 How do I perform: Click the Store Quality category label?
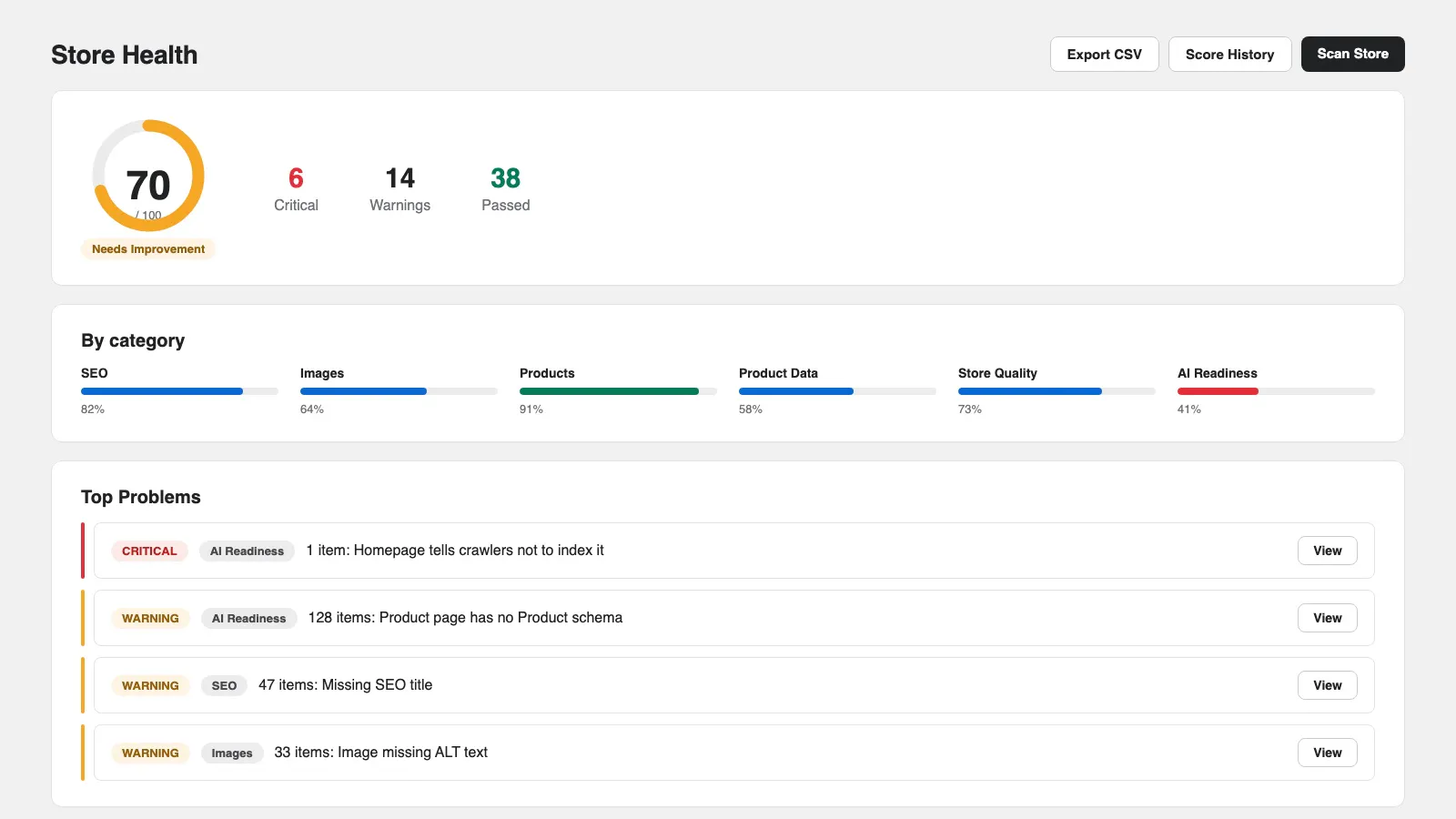(x=997, y=373)
